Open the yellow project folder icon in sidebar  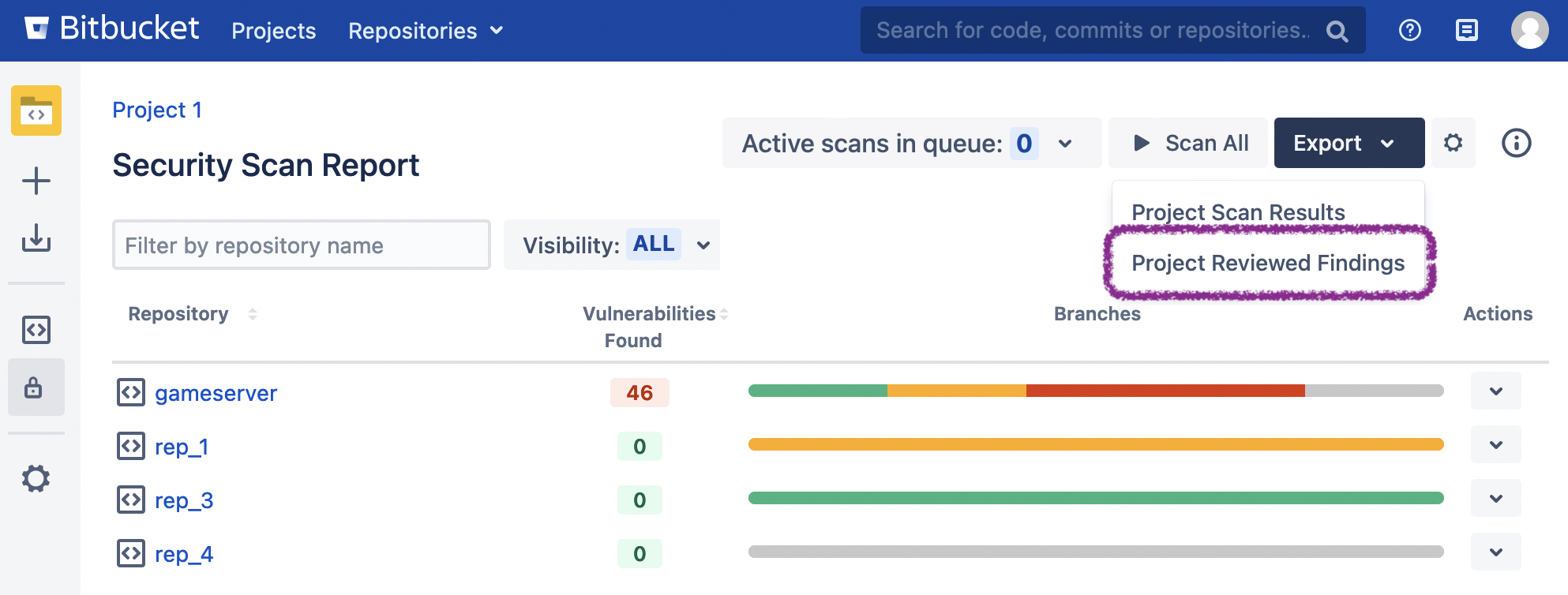(x=36, y=110)
